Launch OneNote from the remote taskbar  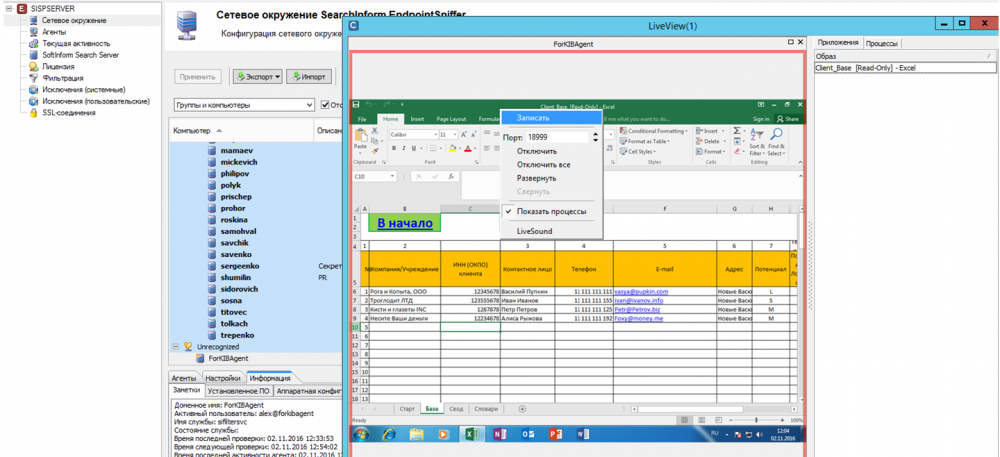(502, 433)
